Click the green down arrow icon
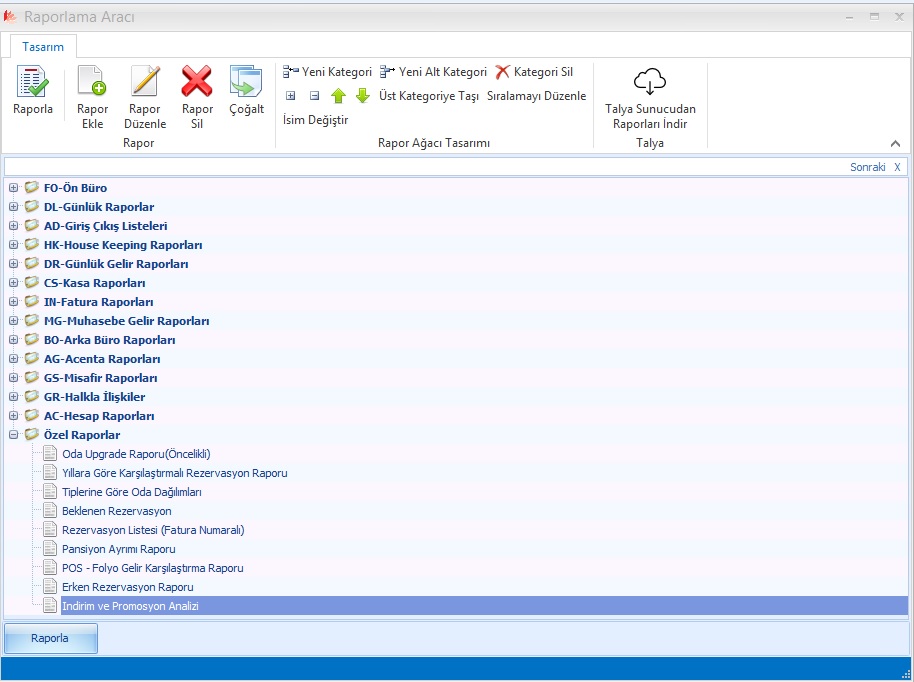The height and width of the screenshot is (682, 914). tap(363, 96)
